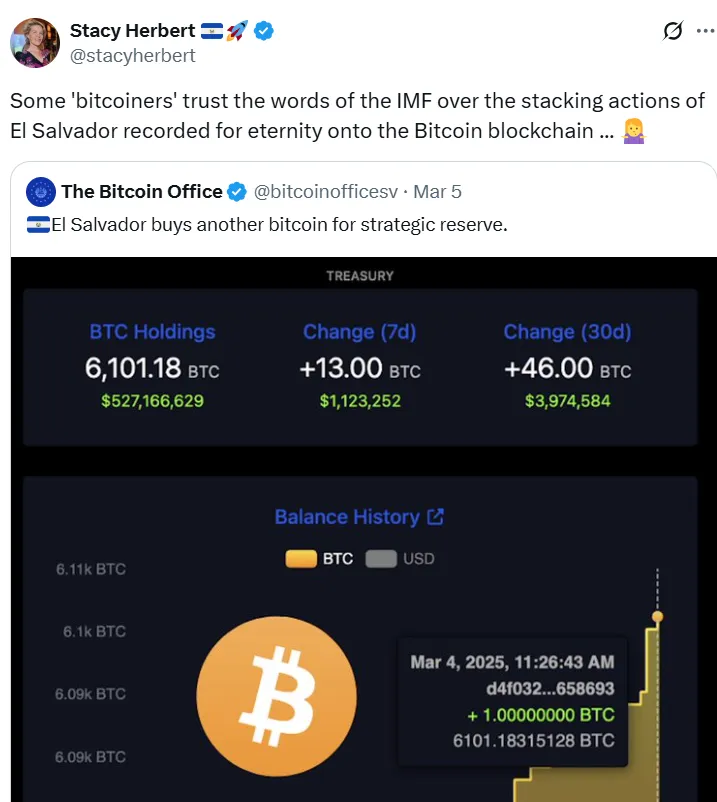Image resolution: width=717 pixels, height=802 pixels.
Task: Open the @bitcoinofficesv handle
Action: pyautogui.click(x=327, y=191)
